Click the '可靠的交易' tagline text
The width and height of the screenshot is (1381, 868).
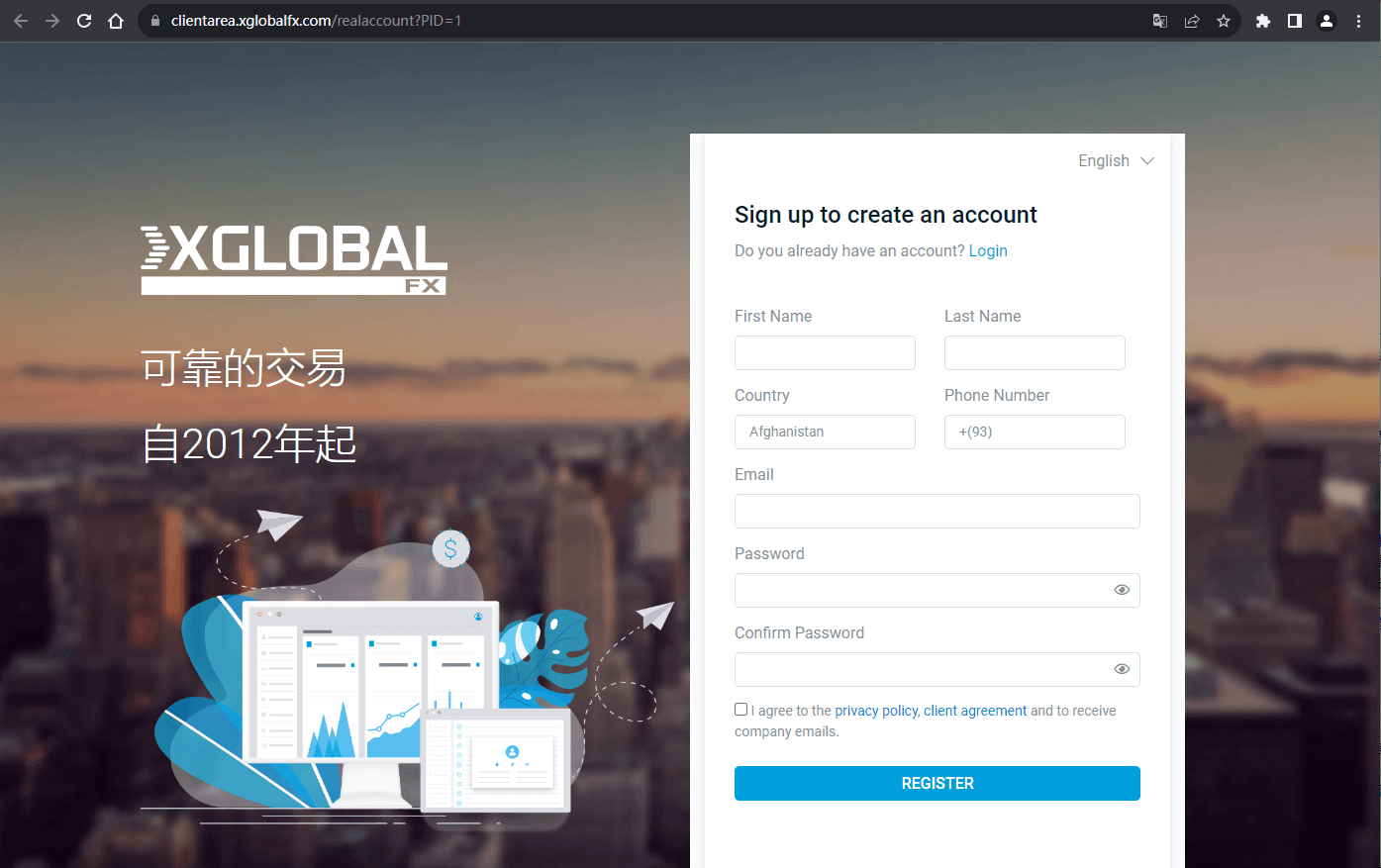point(244,368)
